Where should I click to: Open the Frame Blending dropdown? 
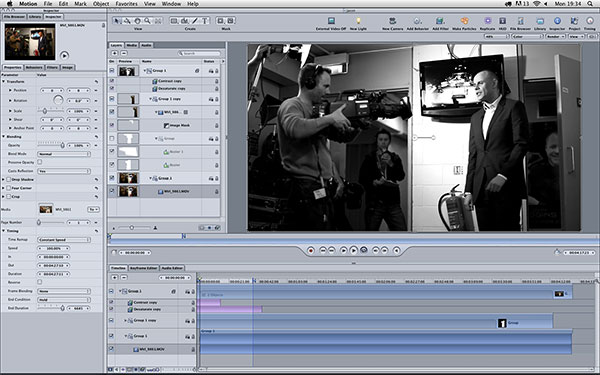click(64, 291)
